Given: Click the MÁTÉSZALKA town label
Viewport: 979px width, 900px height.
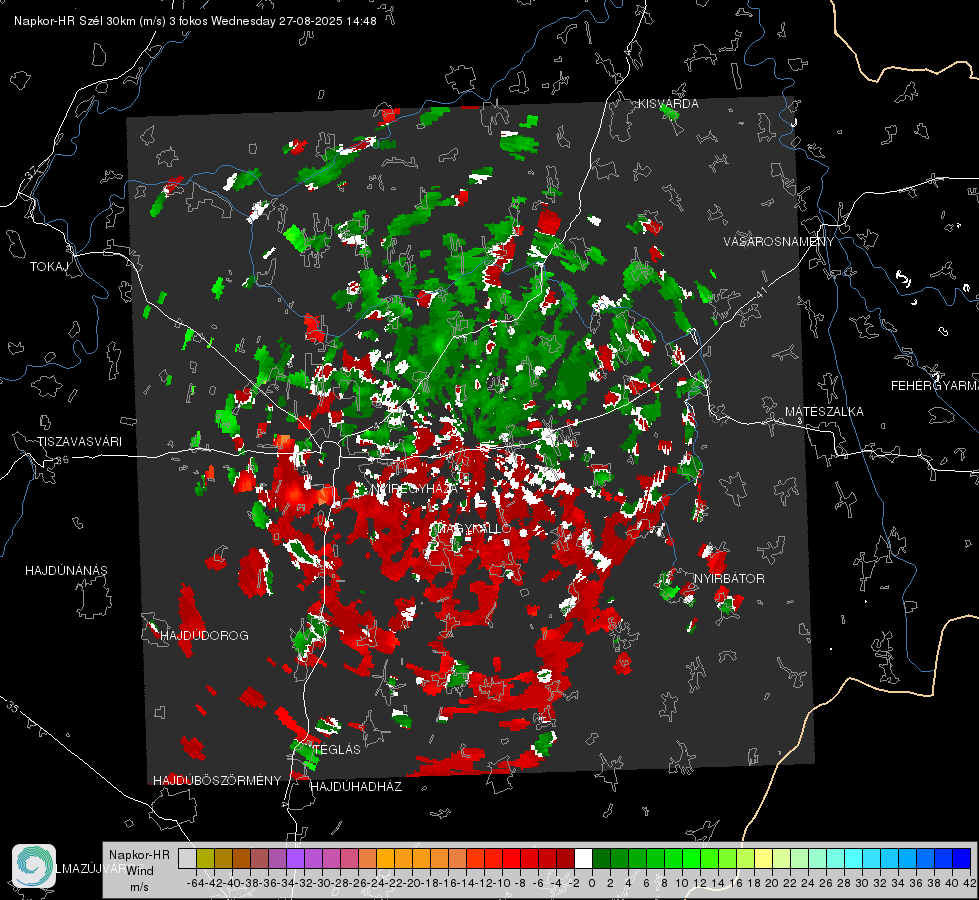Looking at the screenshot, I should (x=824, y=412).
